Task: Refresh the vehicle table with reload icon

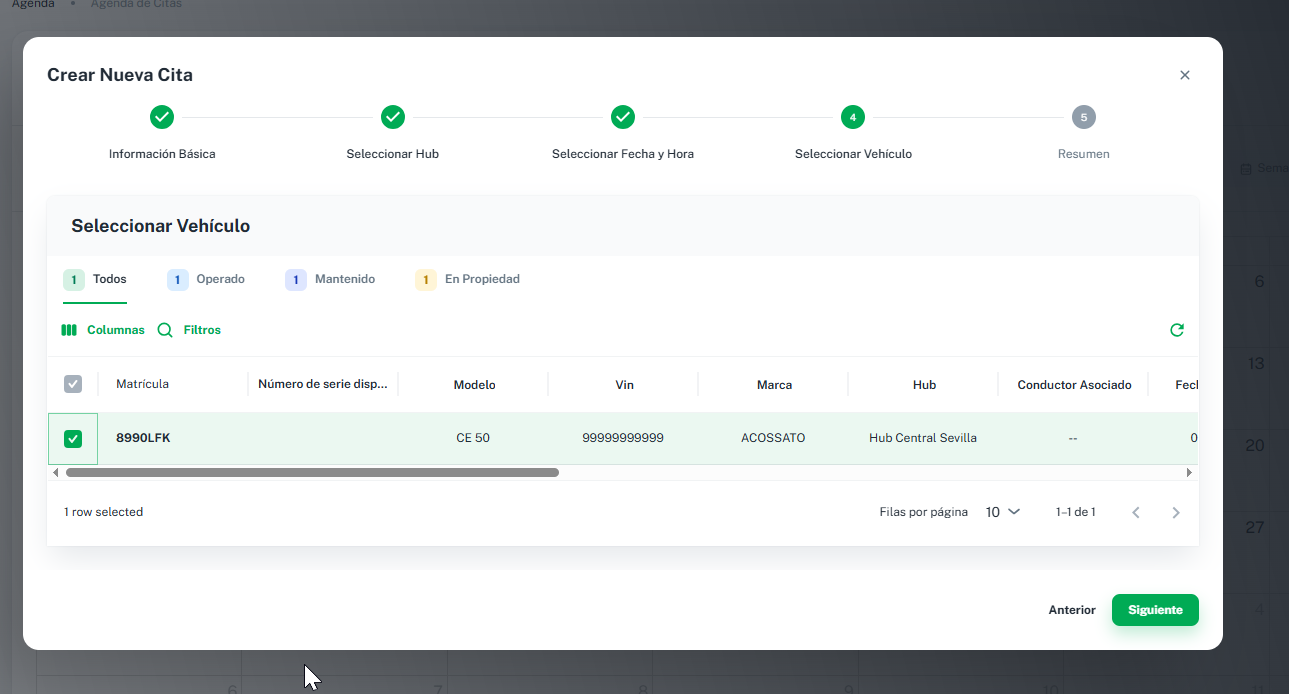Action: tap(1177, 330)
